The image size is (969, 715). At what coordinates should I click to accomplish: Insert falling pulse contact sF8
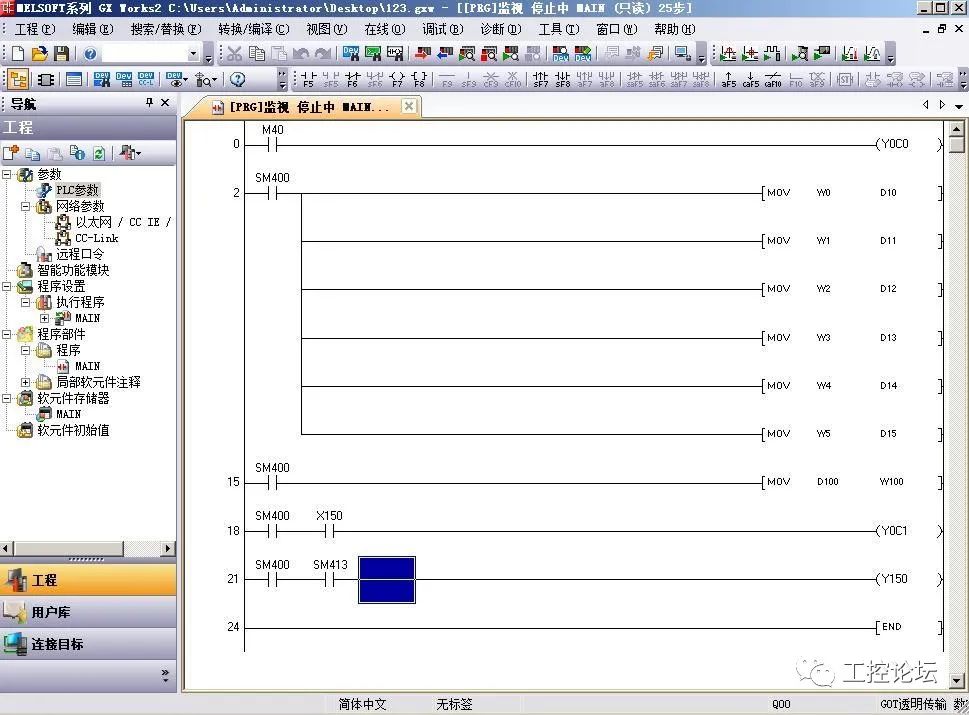pyautogui.click(x=562, y=80)
